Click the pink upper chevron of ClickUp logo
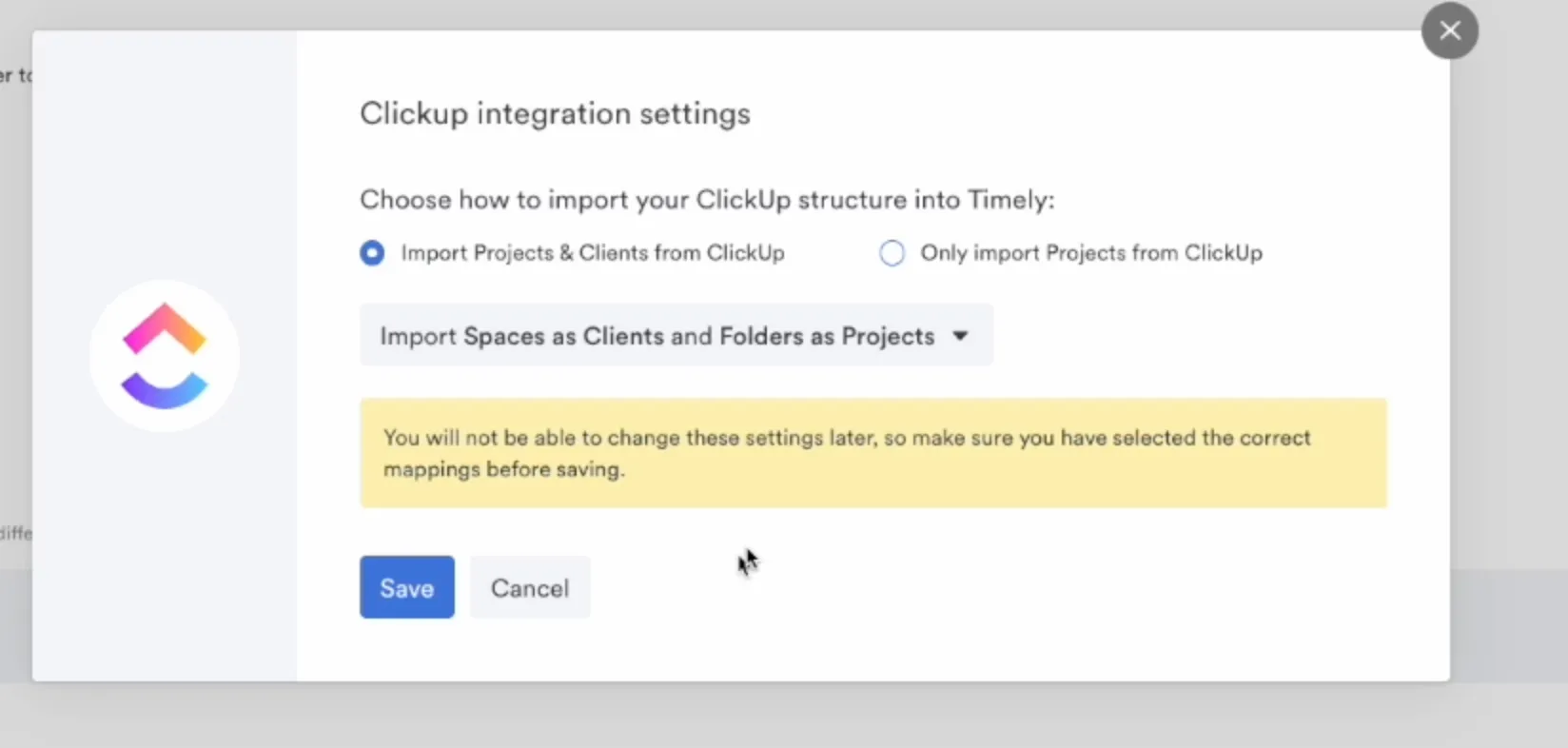Viewport: 1568px width, 748px height. 164,326
